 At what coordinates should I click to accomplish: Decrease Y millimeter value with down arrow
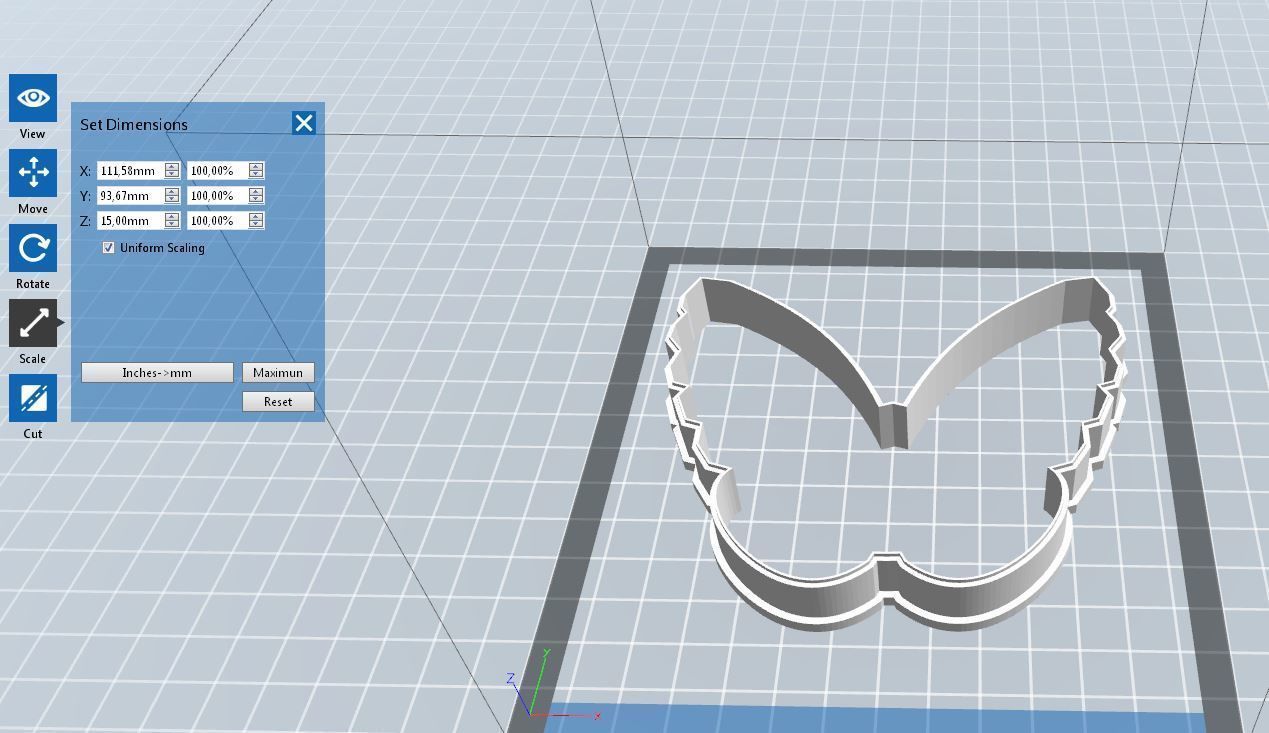(x=172, y=200)
